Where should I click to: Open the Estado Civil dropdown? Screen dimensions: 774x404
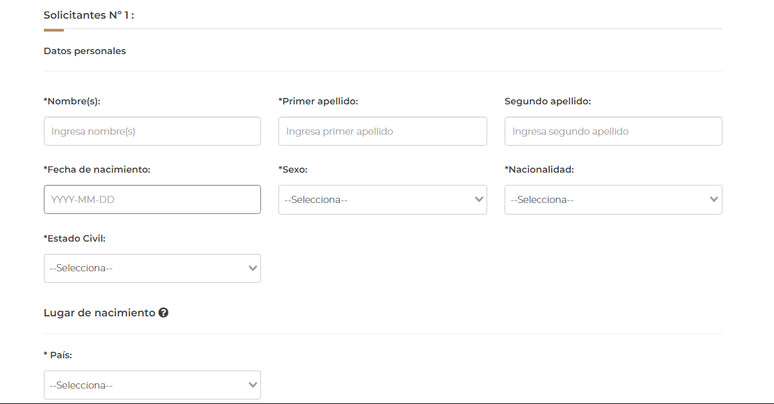pyautogui.click(x=152, y=268)
